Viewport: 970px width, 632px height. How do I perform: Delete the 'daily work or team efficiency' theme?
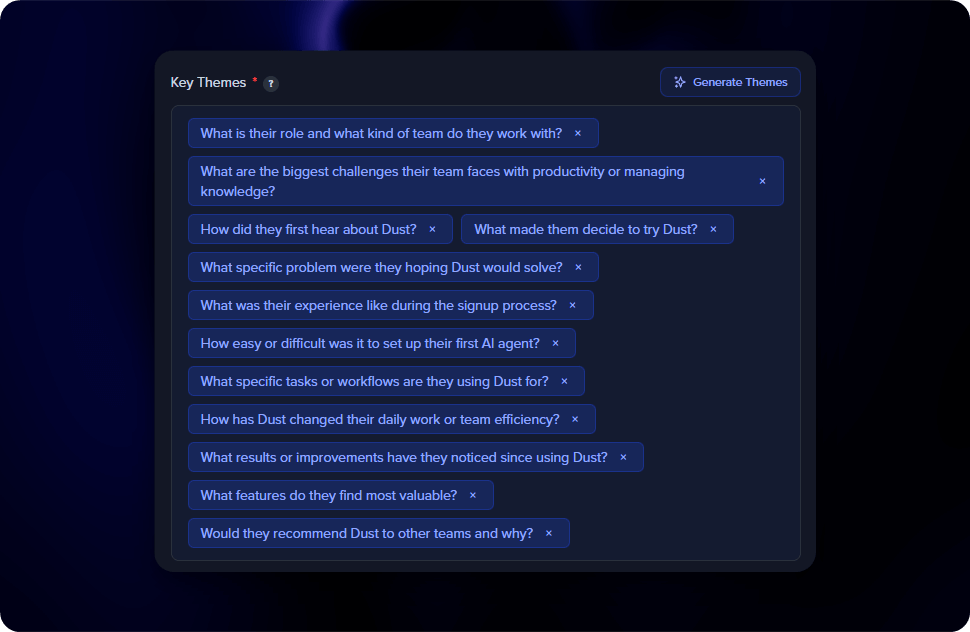pos(575,419)
